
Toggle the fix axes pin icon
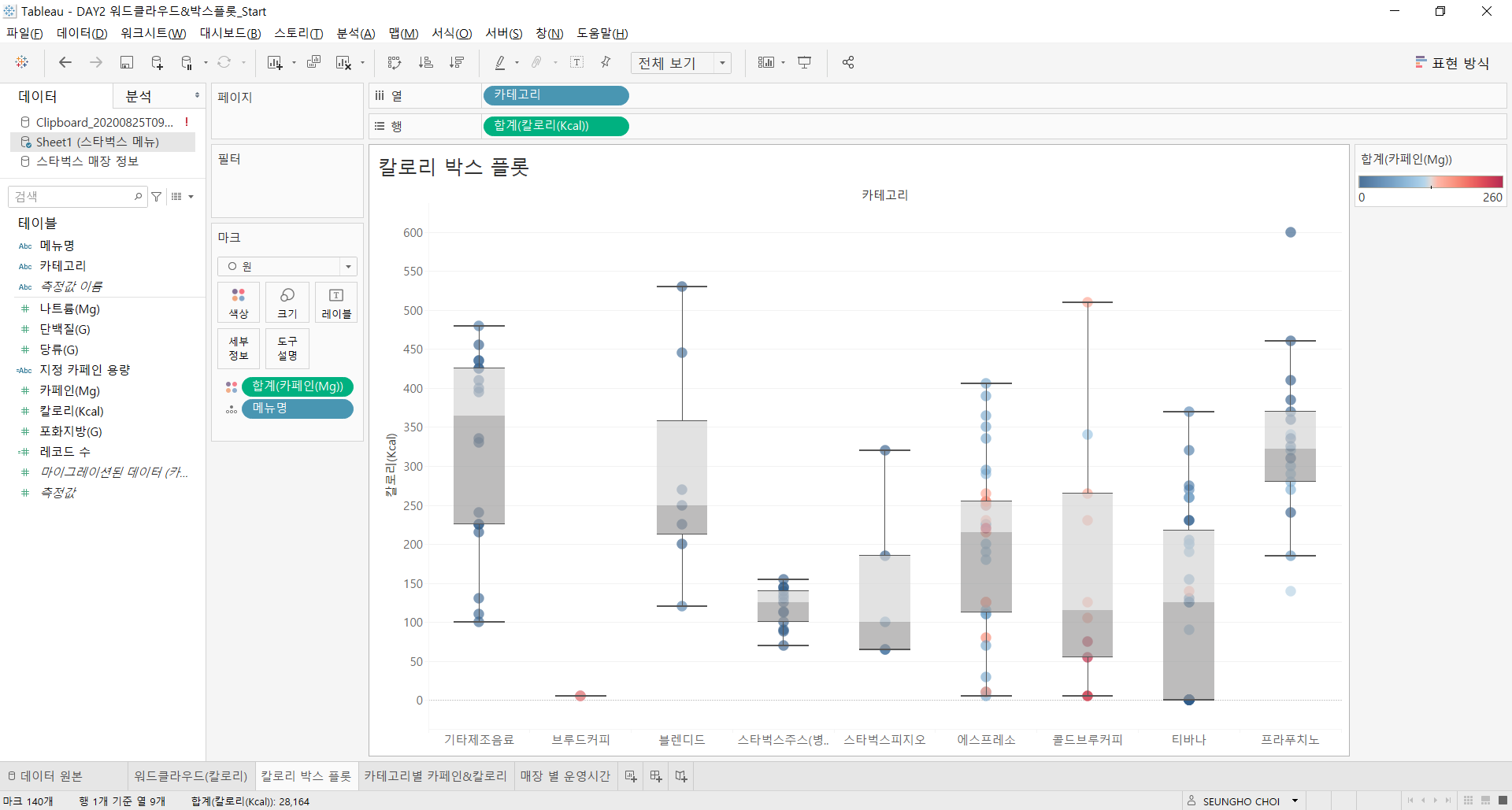(x=606, y=62)
